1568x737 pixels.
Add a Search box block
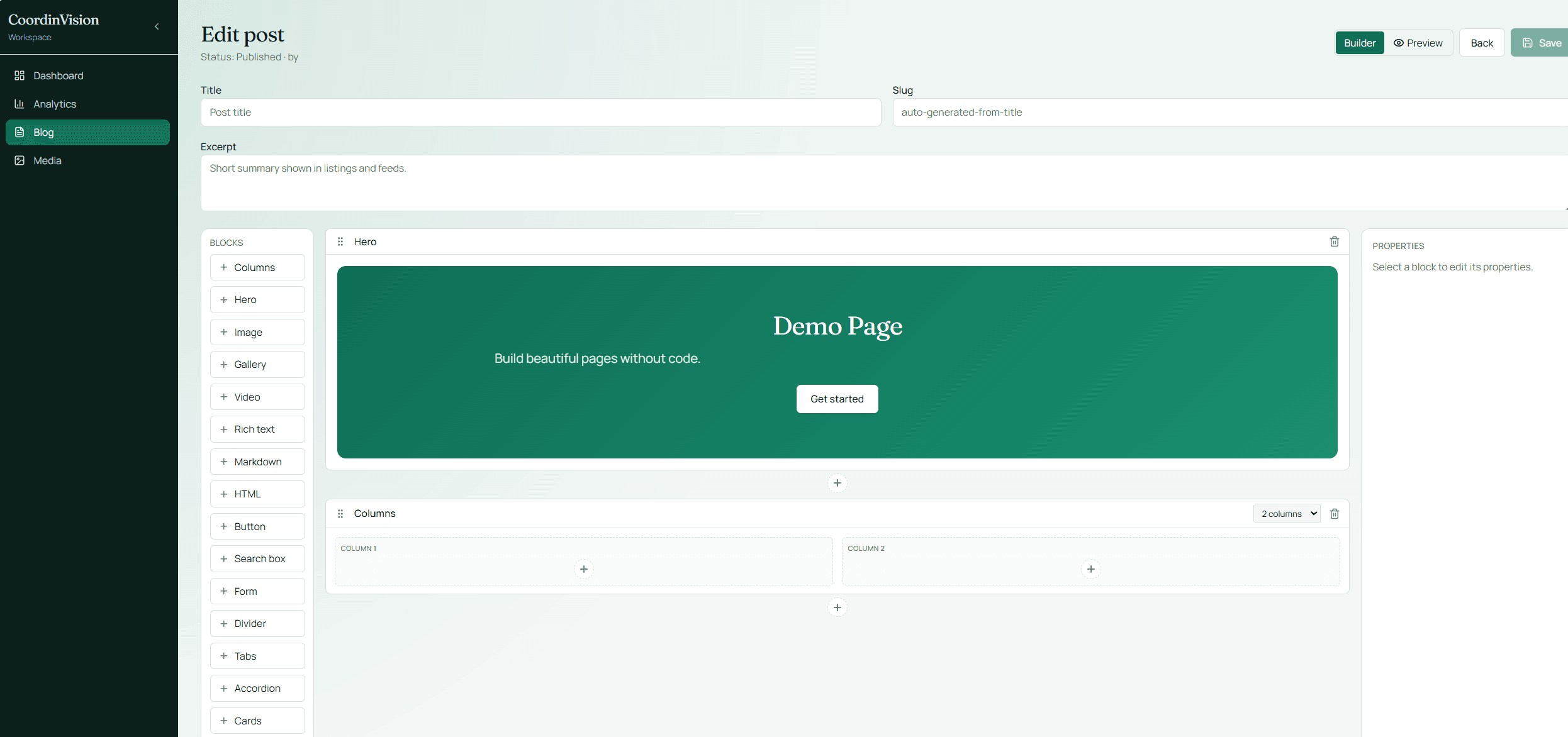pyautogui.click(x=257, y=559)
